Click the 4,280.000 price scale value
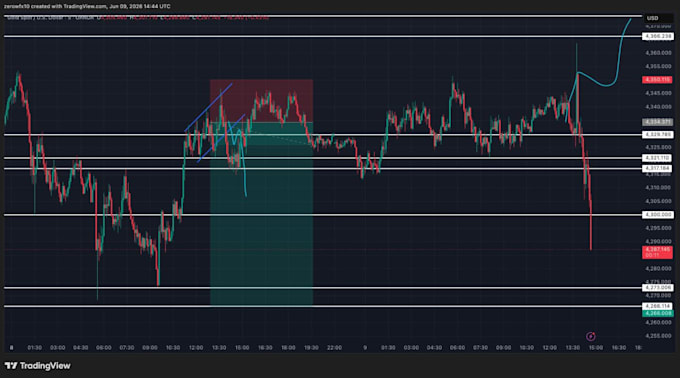The image size is (680, 378). click(658, 269)
